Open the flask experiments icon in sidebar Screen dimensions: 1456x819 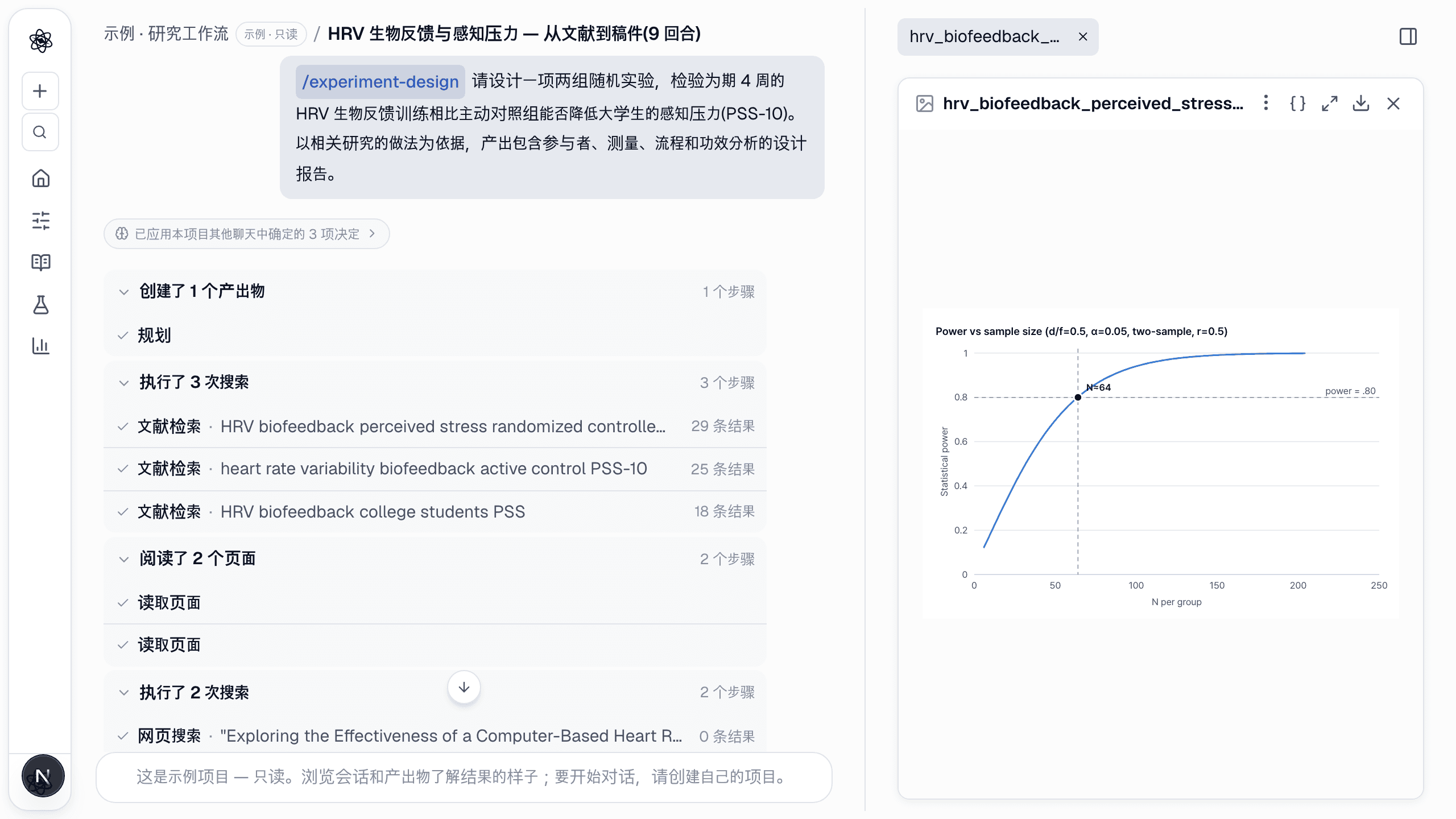point(40,305)
